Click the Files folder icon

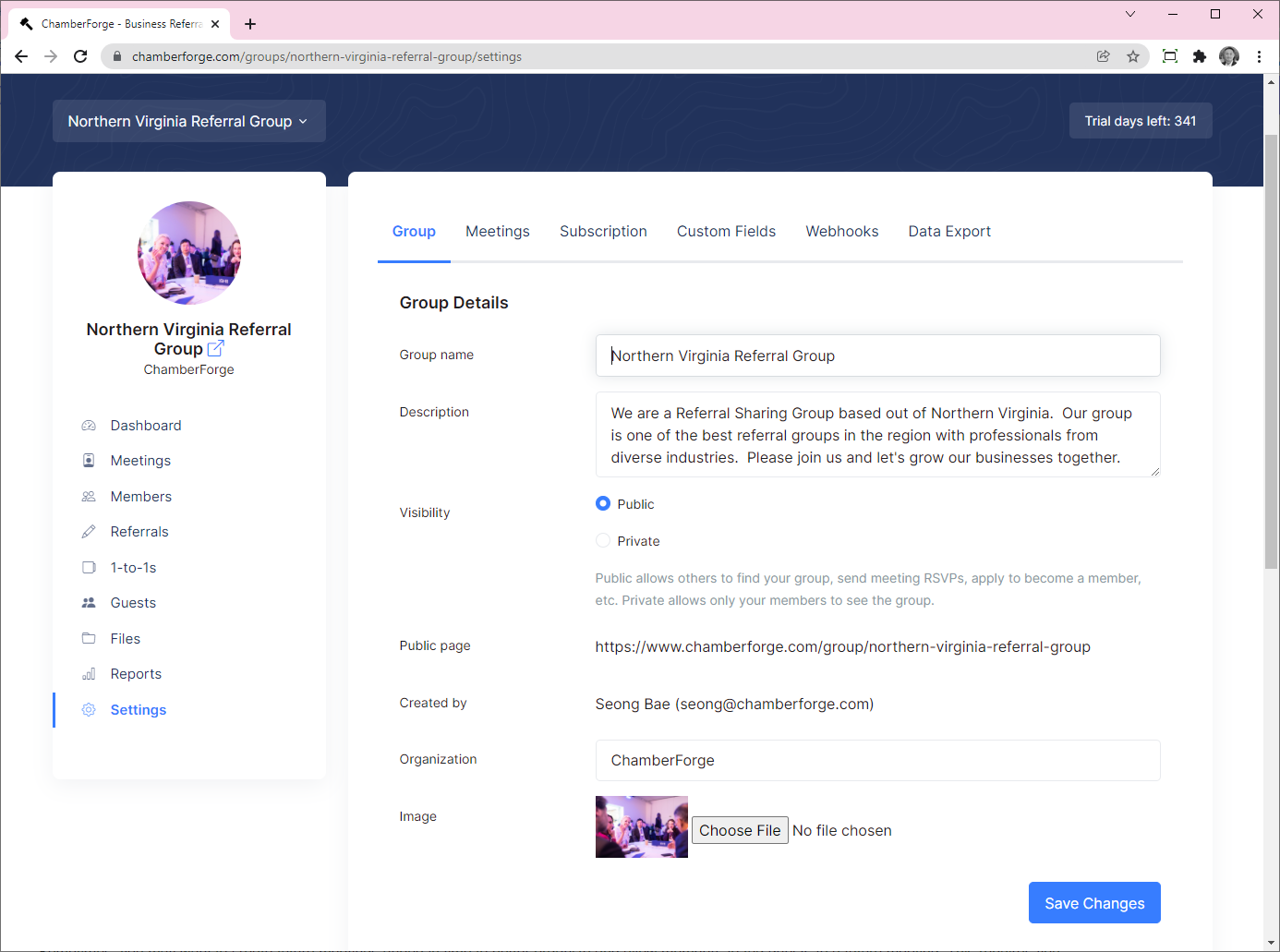click(x=89, y=638)
